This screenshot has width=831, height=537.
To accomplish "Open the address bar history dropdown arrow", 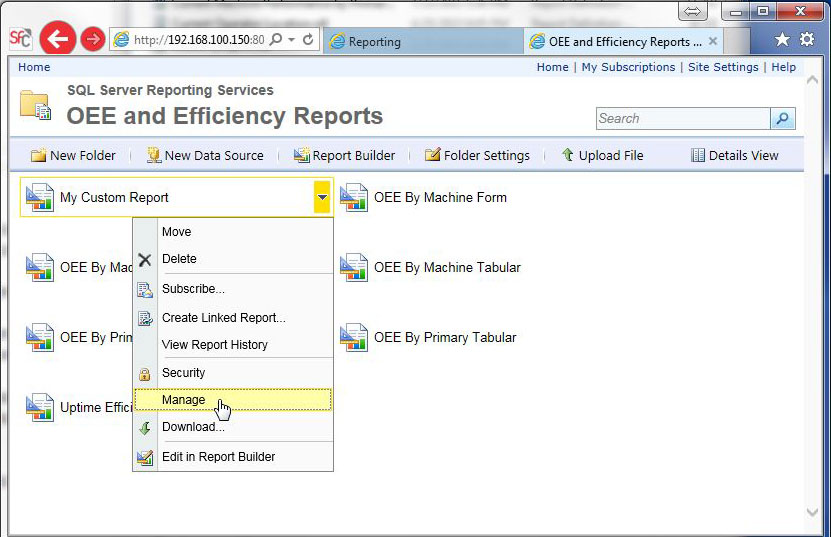I will click(x=291, y=40).
